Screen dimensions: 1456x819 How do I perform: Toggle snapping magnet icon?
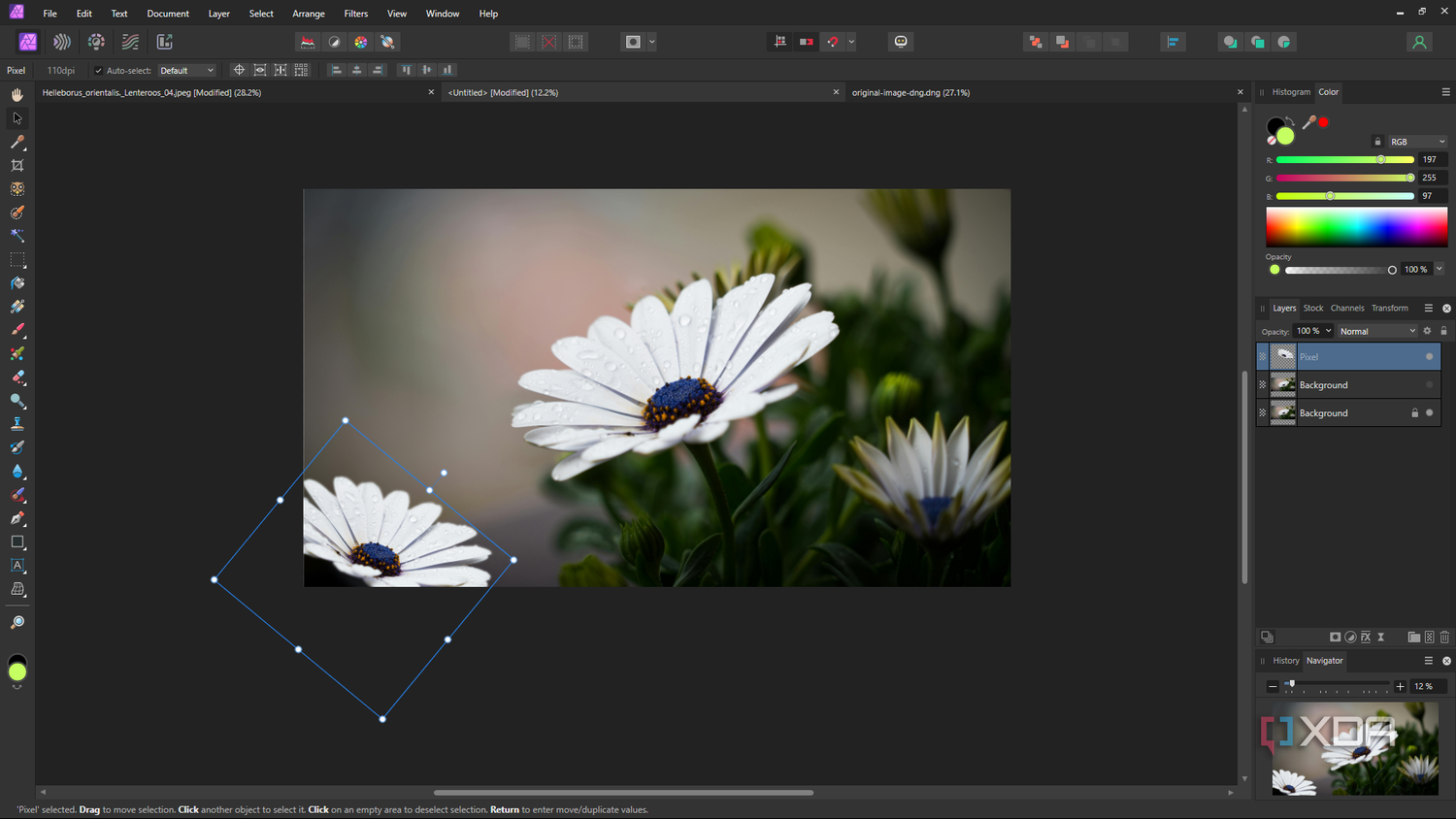(x=833, y=42)
